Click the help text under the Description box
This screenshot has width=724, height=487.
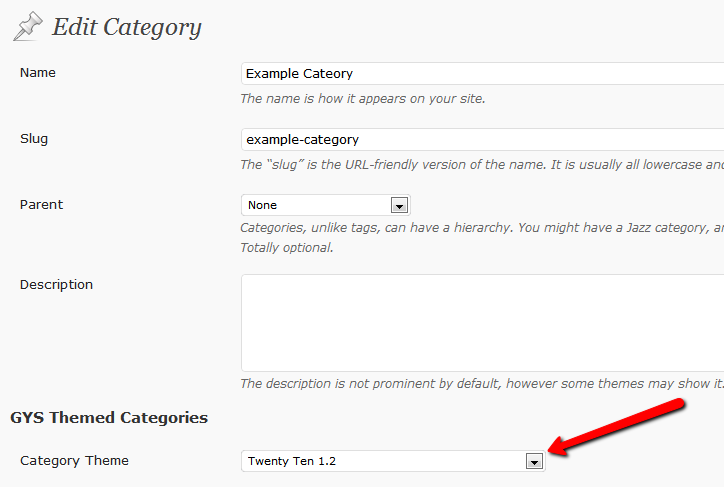click(482, 384)
